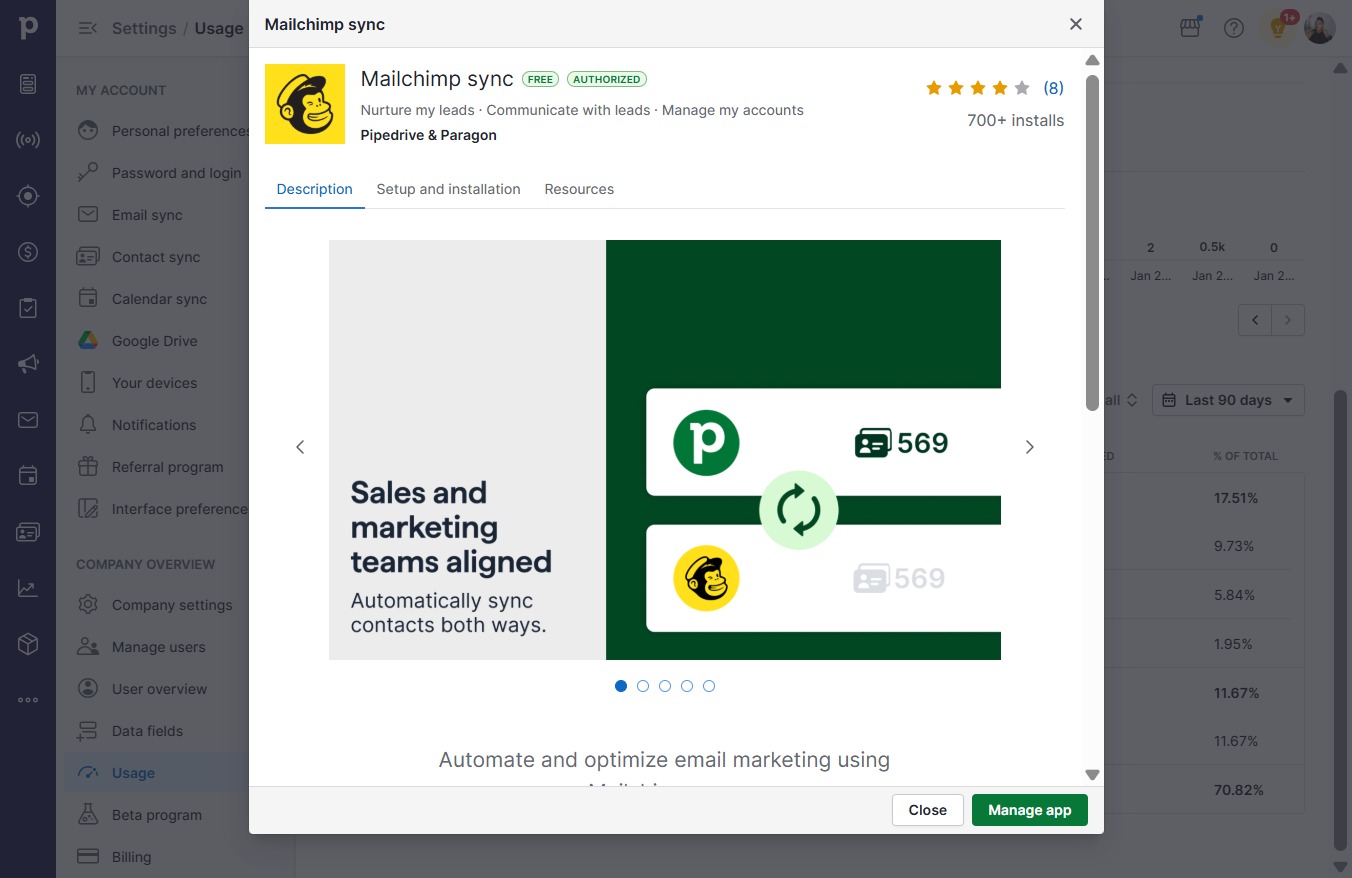Click the main page scrollbar thumb
1352x878 pixels.
coord(1341,620)
